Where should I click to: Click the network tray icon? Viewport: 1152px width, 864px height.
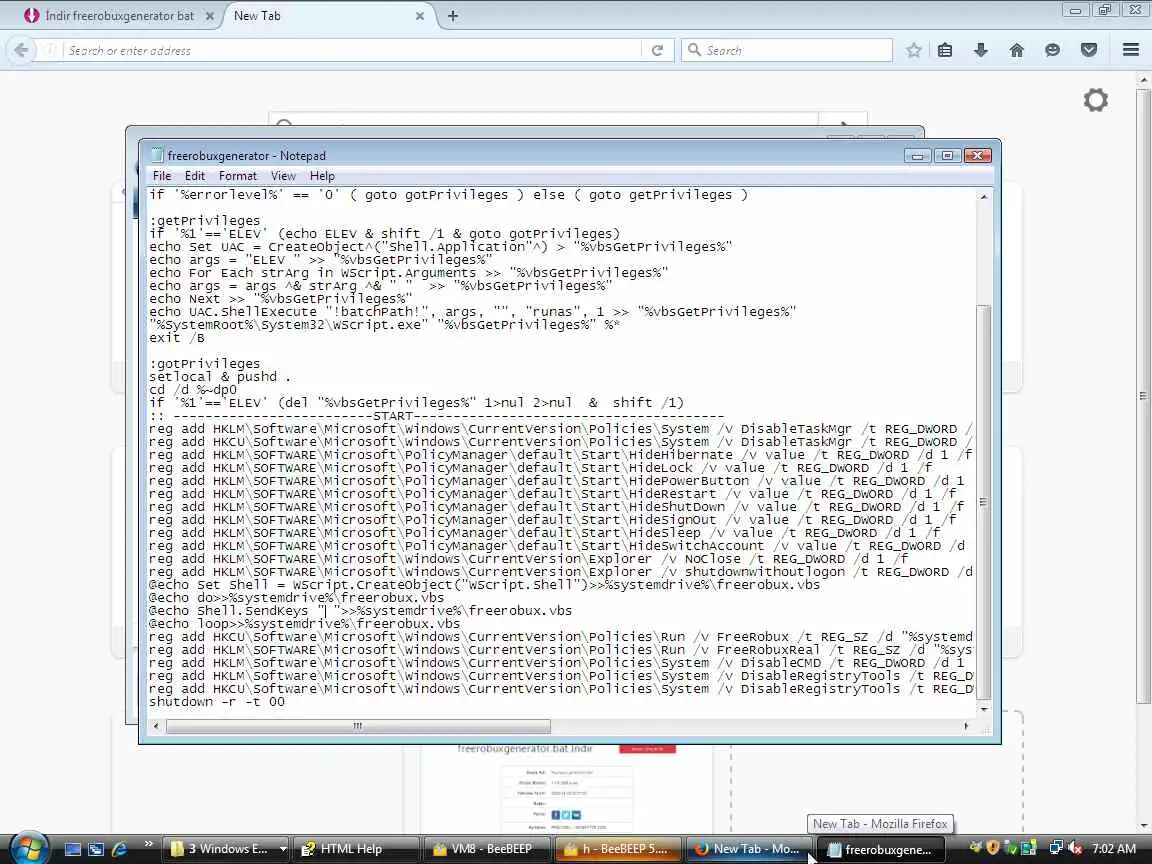click(1056, 849)
